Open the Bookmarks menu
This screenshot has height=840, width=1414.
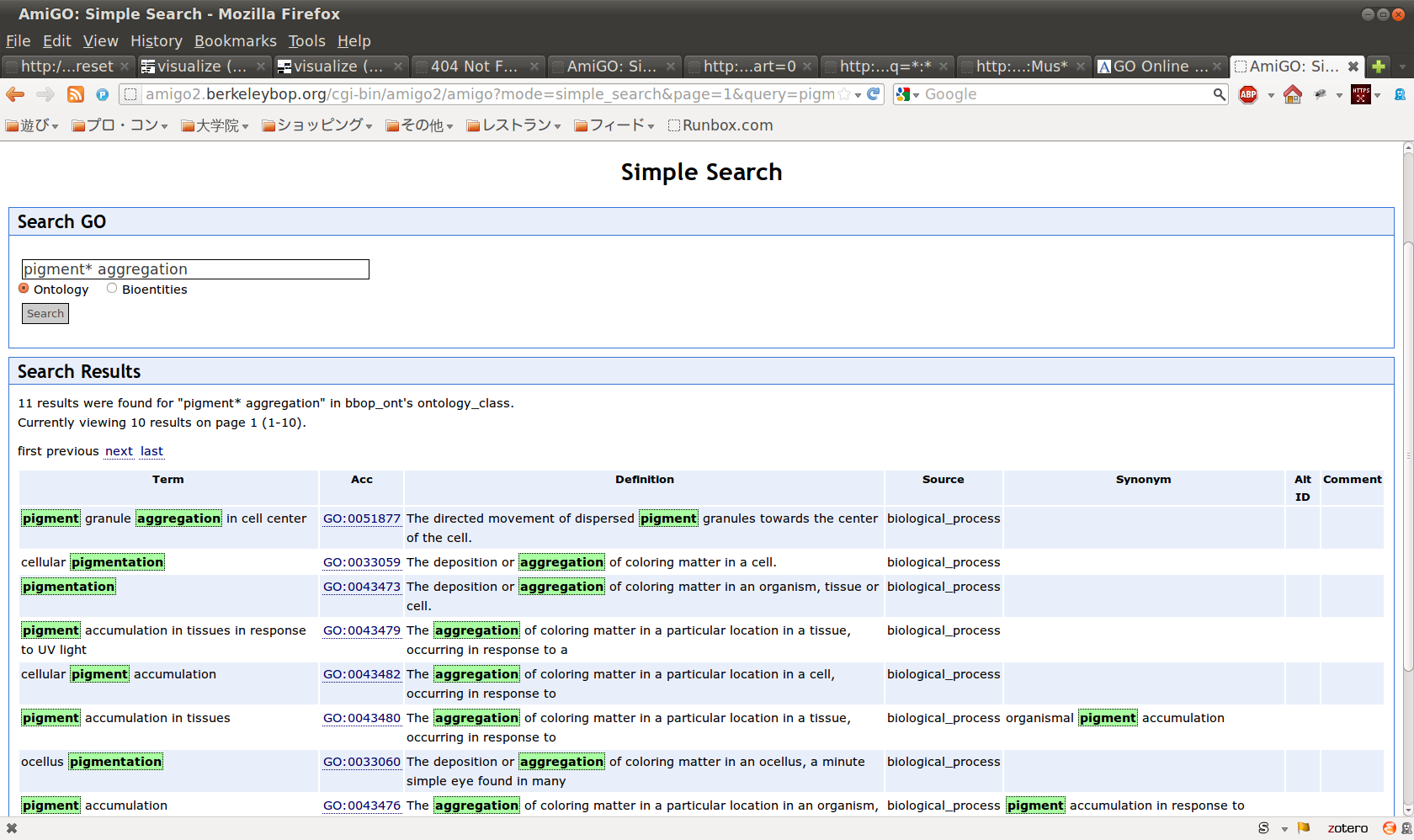pyautogui.click(x=235, y=41)
